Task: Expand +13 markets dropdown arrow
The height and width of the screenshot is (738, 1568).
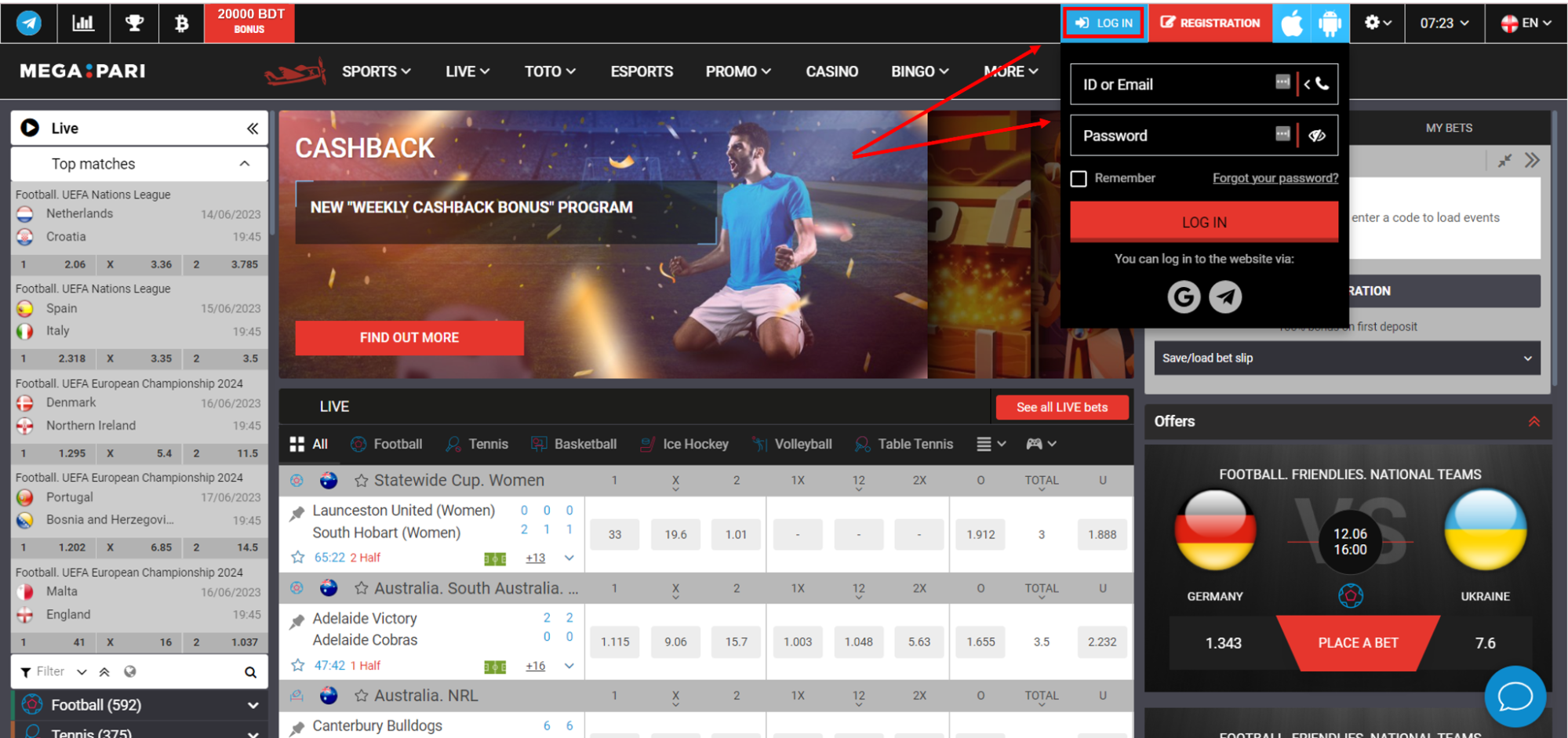Action: tap(569, 558)
